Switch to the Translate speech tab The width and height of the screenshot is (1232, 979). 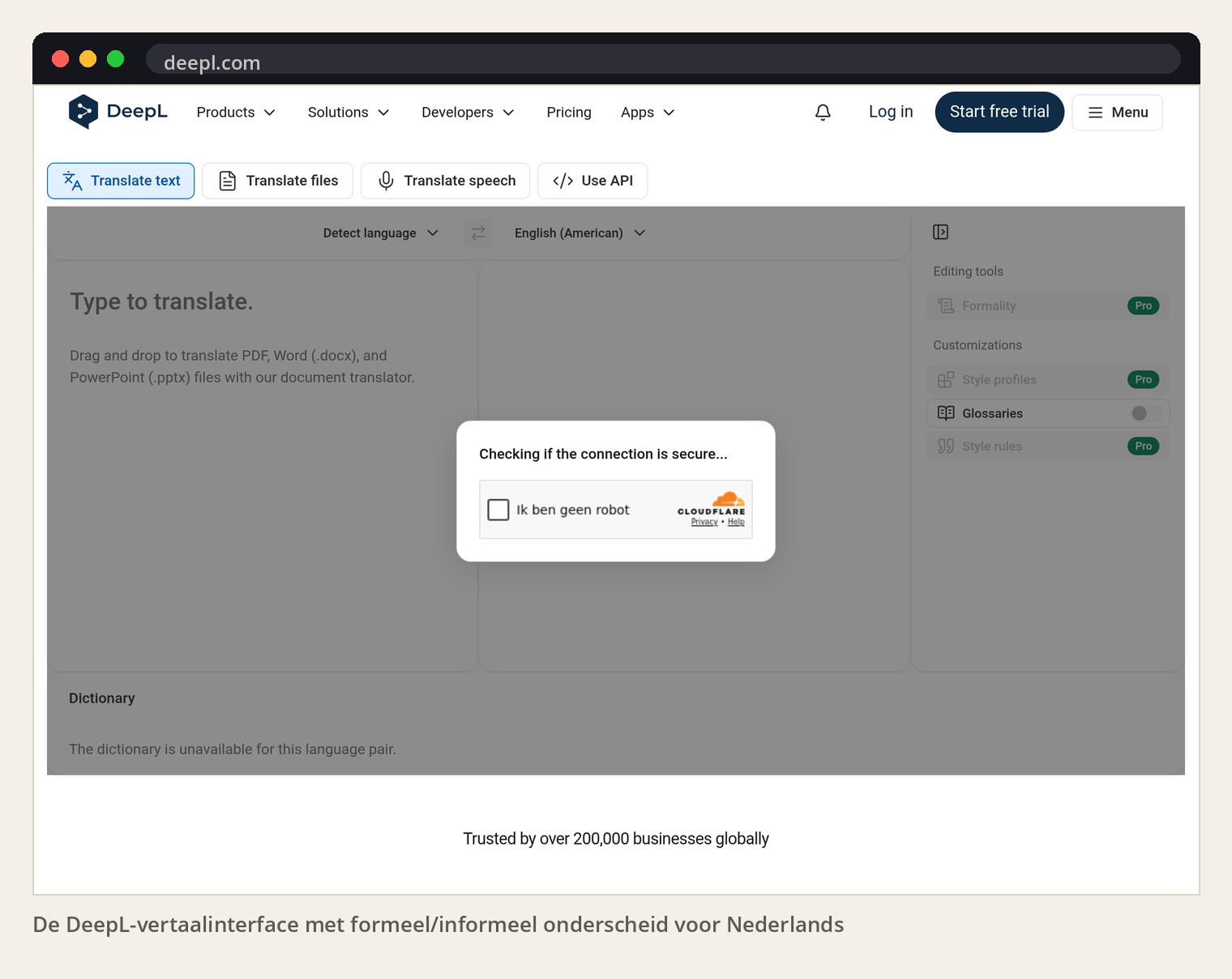pyautogui.click(x=445, y=181)
